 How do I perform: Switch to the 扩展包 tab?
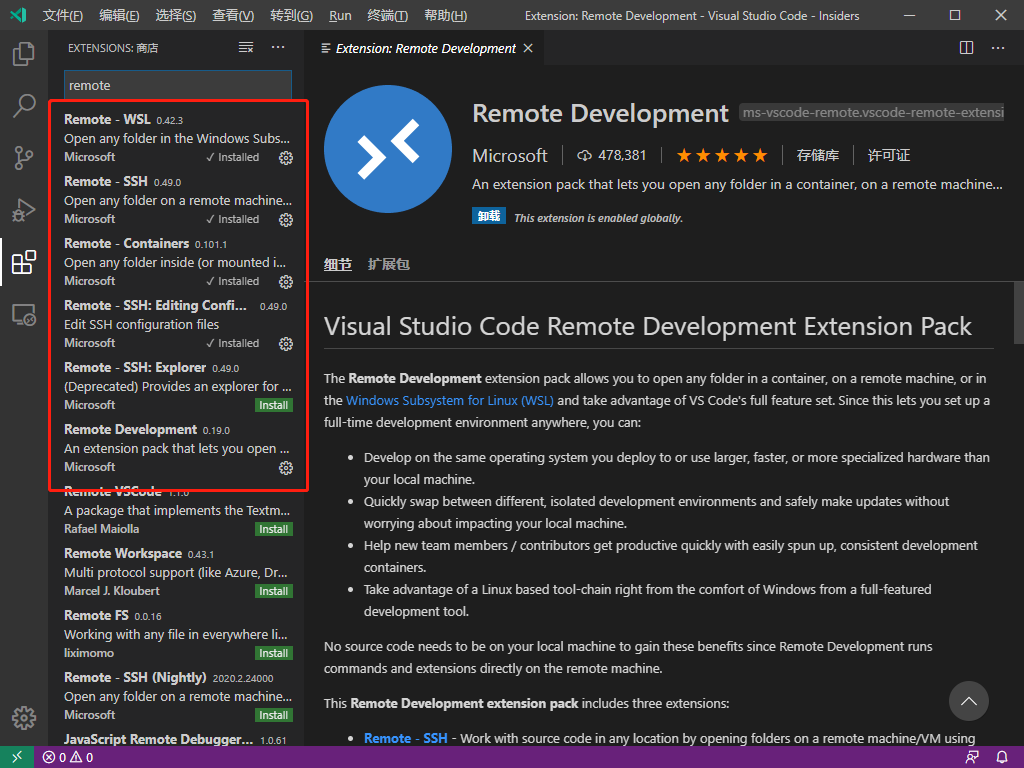click(x=389, y=264)
